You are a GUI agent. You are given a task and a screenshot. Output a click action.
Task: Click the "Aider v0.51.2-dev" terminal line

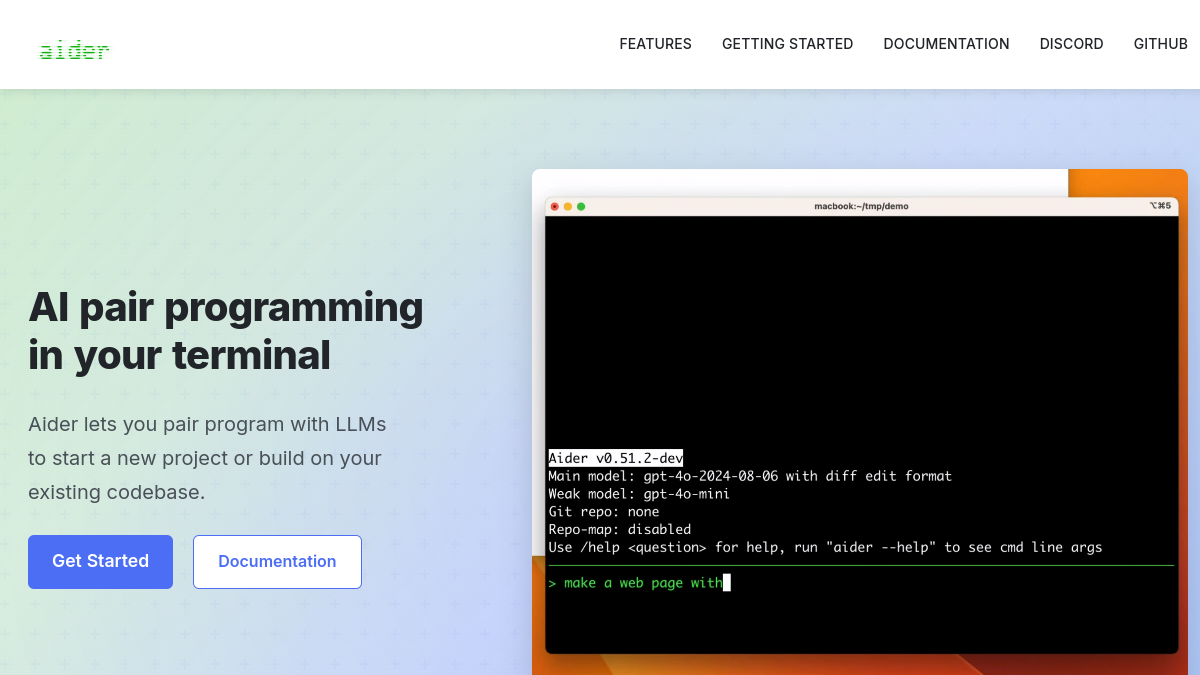pyautogui.click(x=616, y=458)
